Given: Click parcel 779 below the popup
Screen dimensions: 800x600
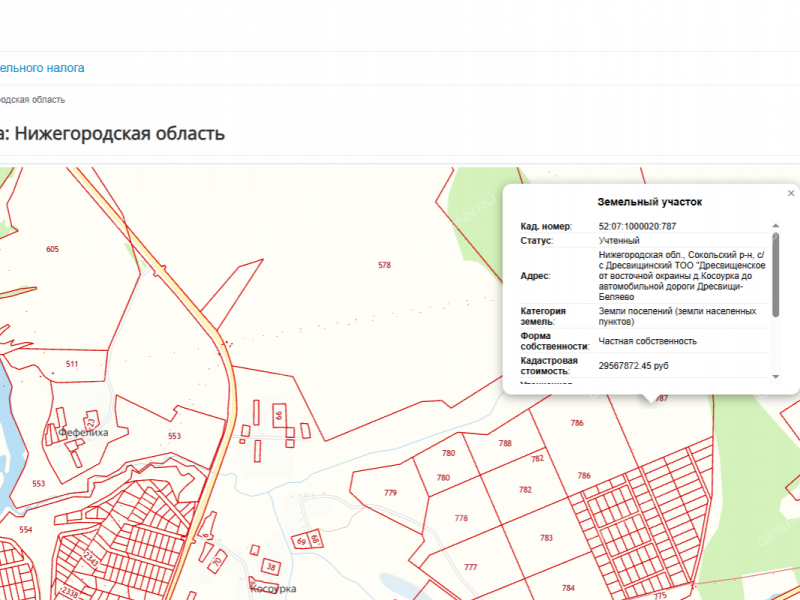Looking at the screenshot, I should pyautogui.click(x=392, y=493).
